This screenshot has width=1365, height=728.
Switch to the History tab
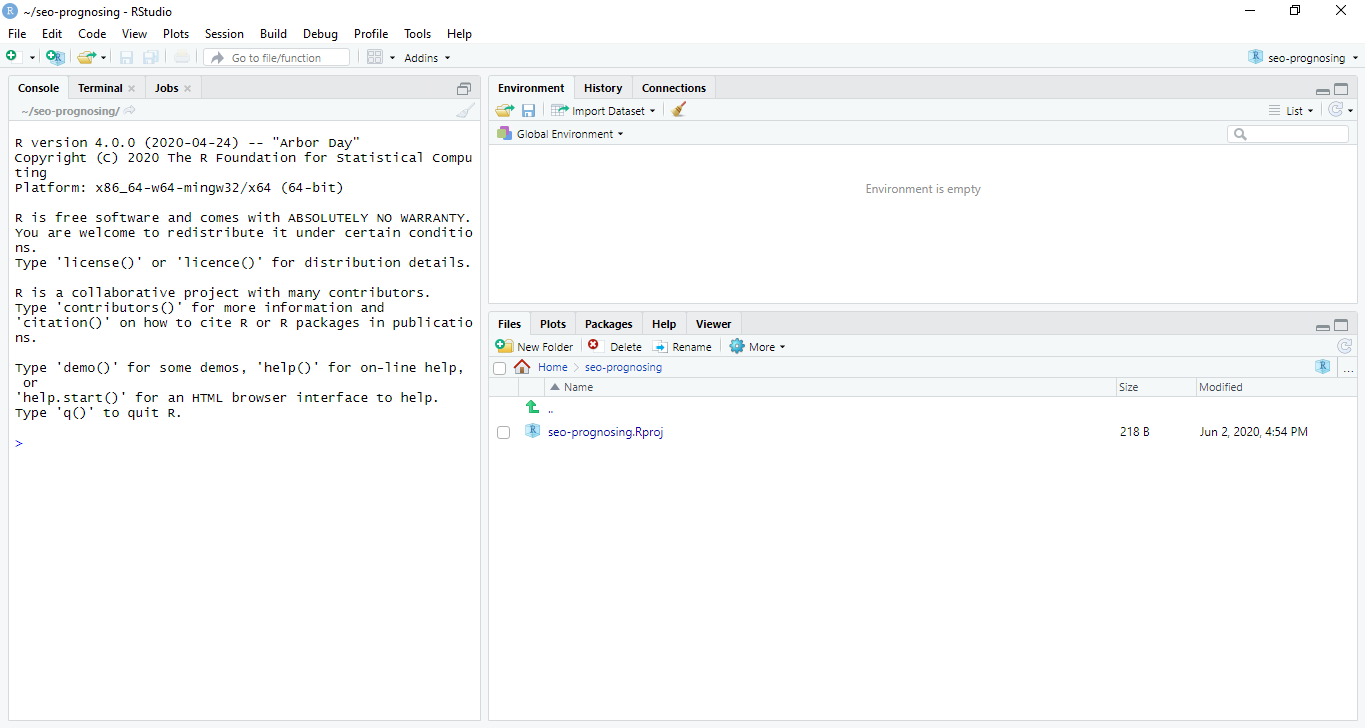tap(603, 87)
